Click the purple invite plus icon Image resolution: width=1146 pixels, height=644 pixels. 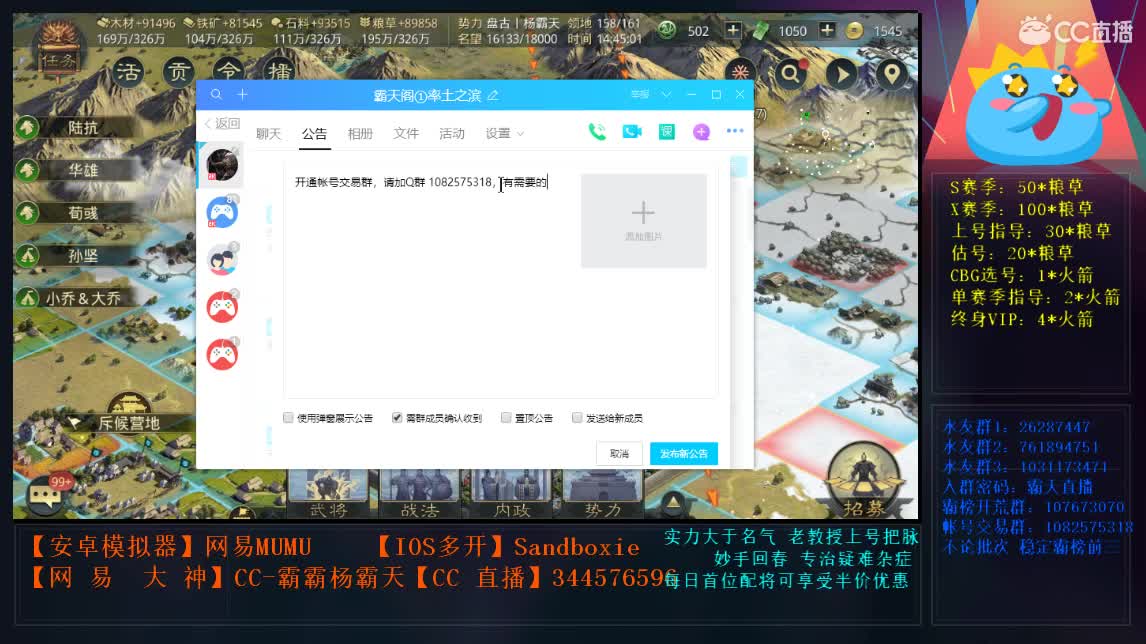(701, 132)
